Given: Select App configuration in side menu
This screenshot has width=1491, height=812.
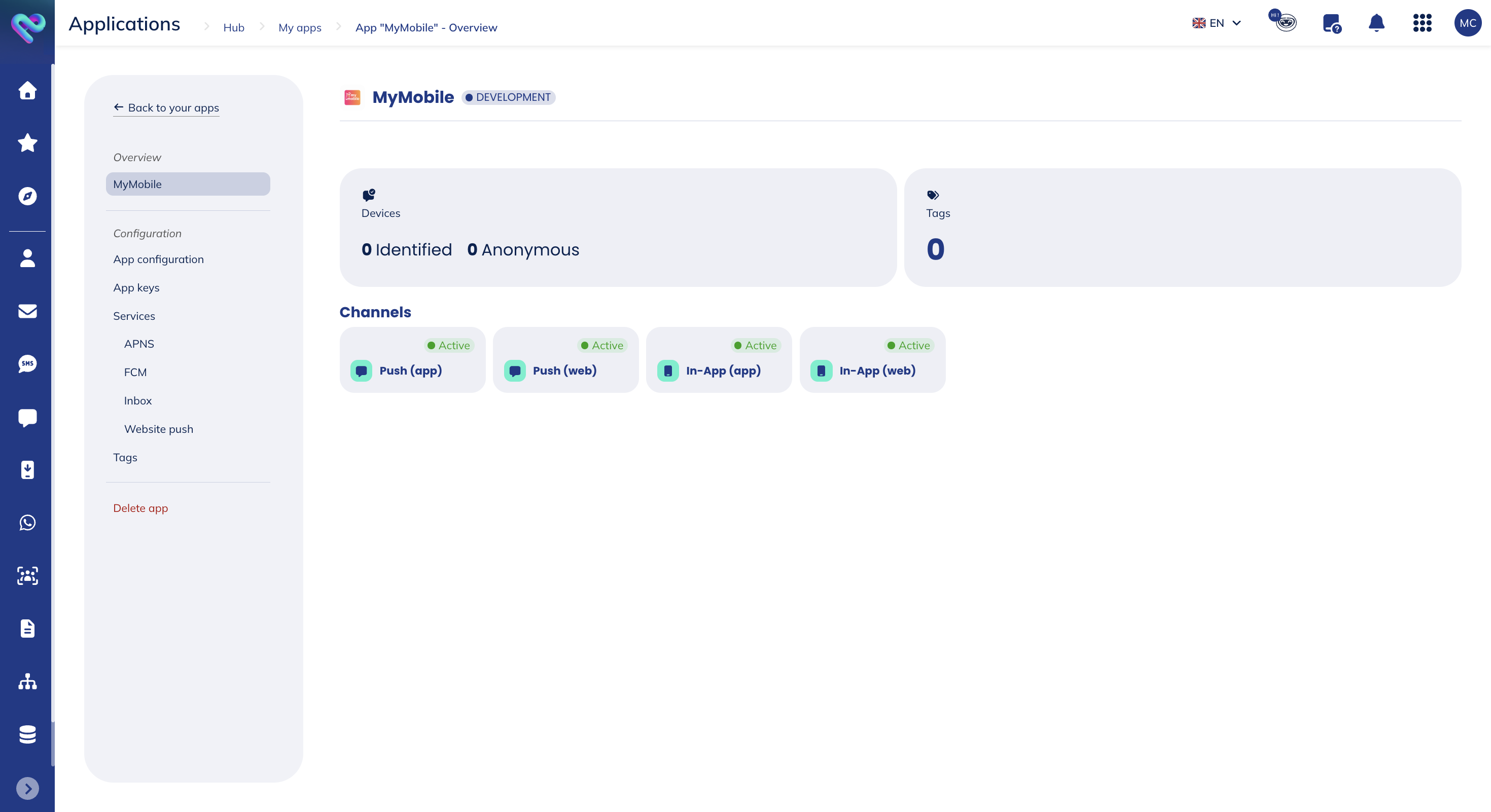Looking at the screenshot, I should point(158,259).
